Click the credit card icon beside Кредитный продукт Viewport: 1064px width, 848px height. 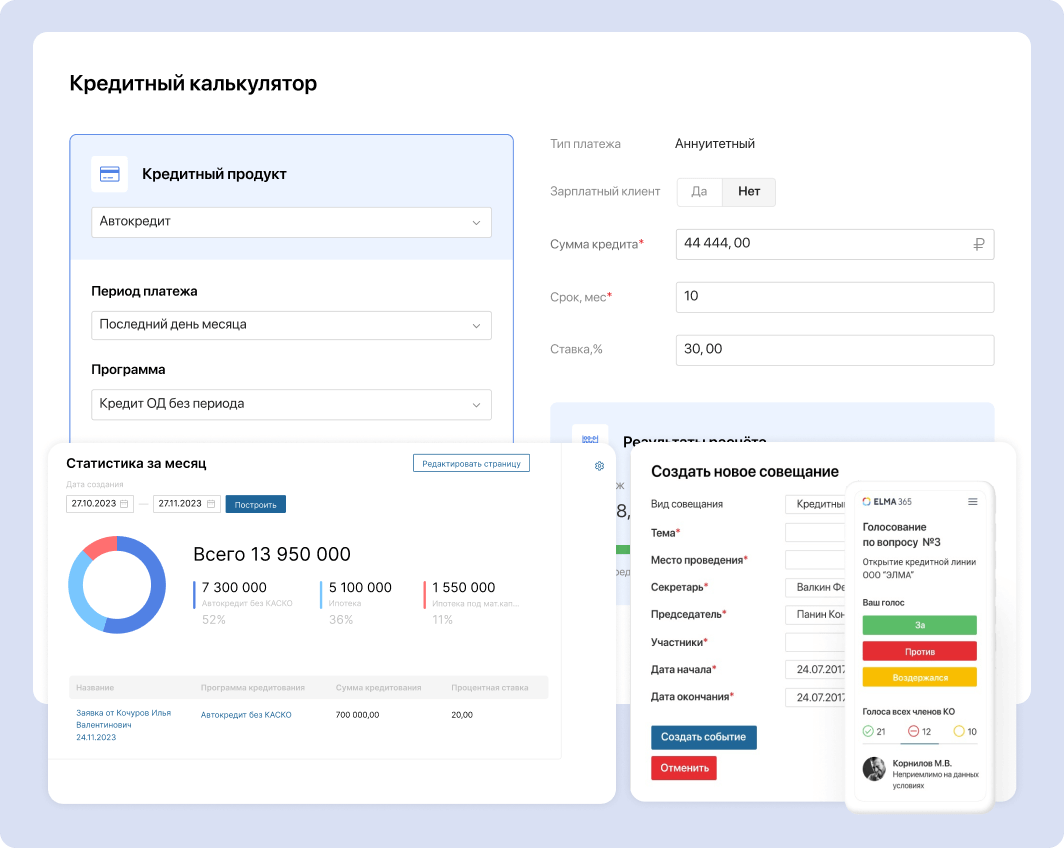pos(109,174)
